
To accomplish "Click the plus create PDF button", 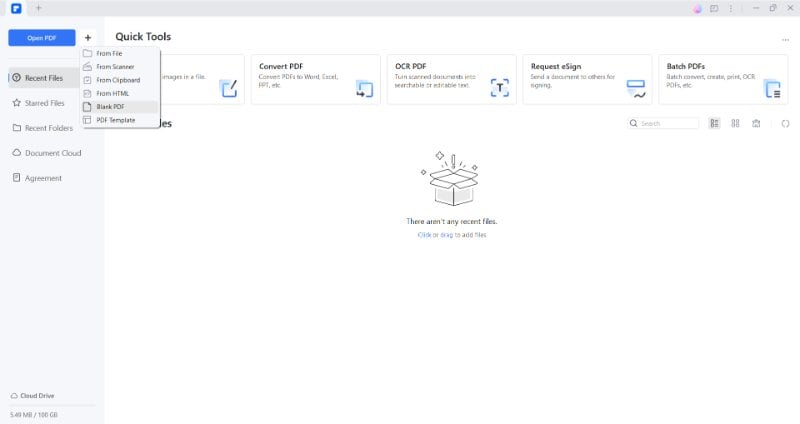I will tap(88, 38).
